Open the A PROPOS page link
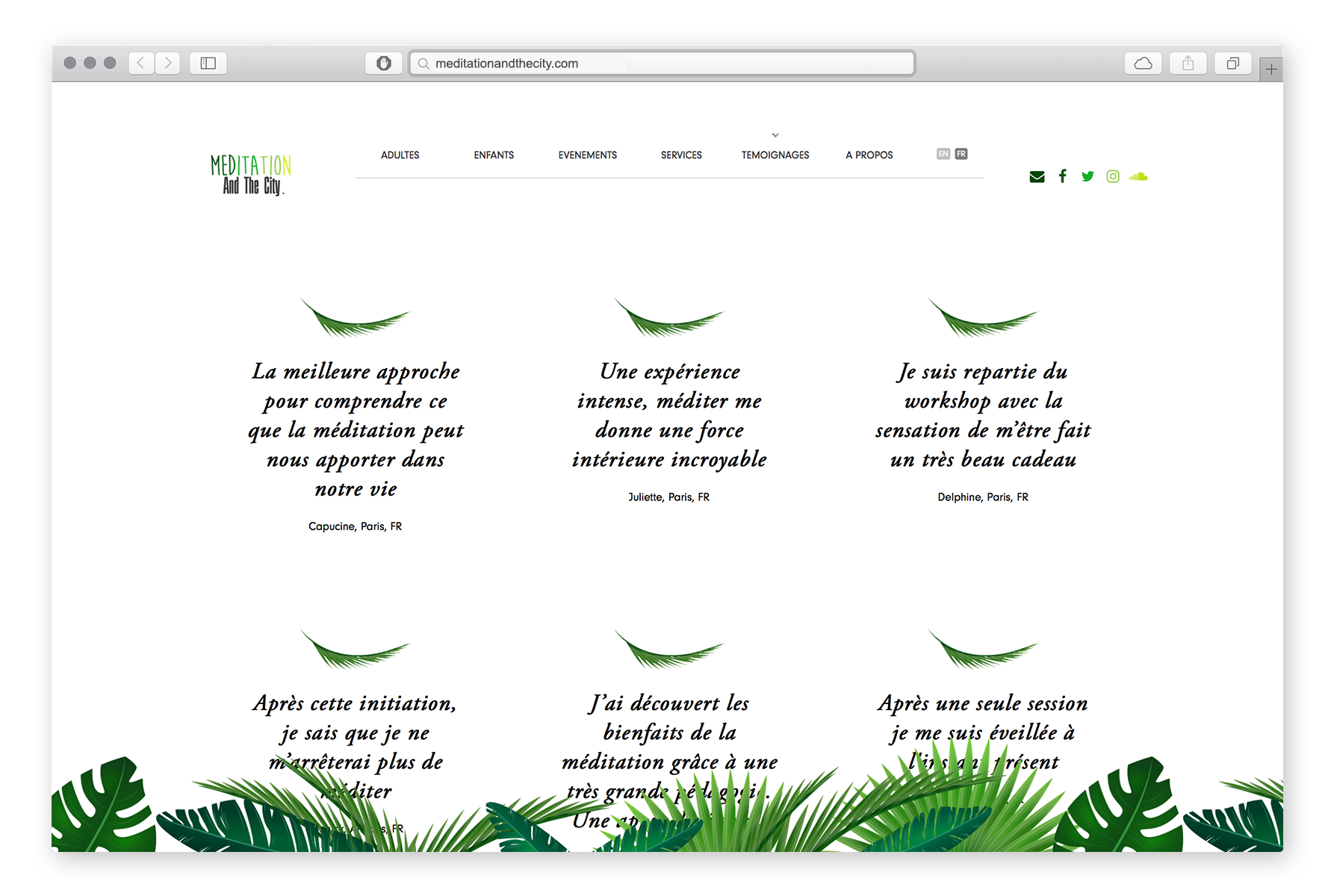Screen dimensions: 1331x896 coord(869,155)
